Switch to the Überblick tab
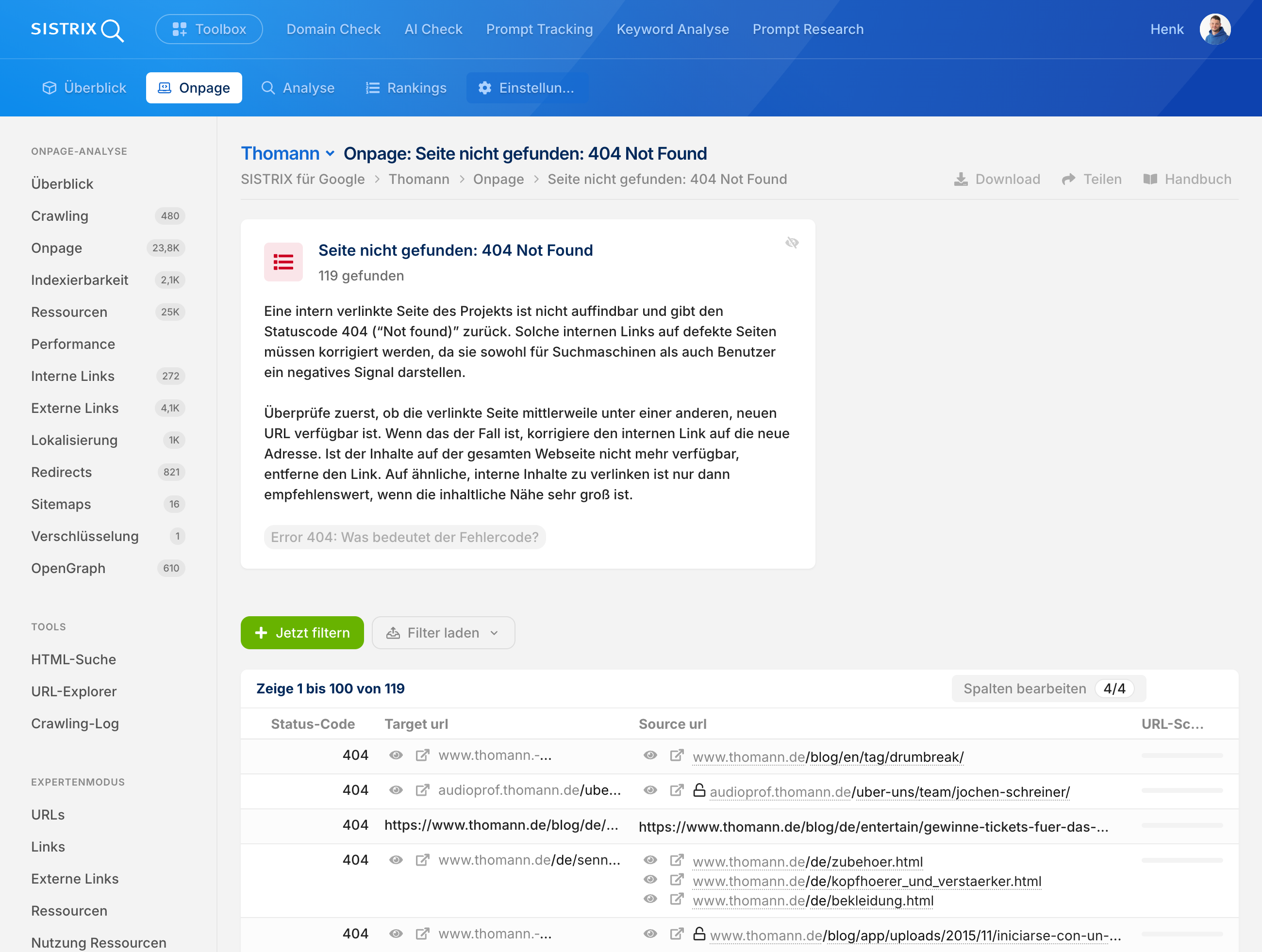Screen dimensions: 1262x952 tap(84, 88)
